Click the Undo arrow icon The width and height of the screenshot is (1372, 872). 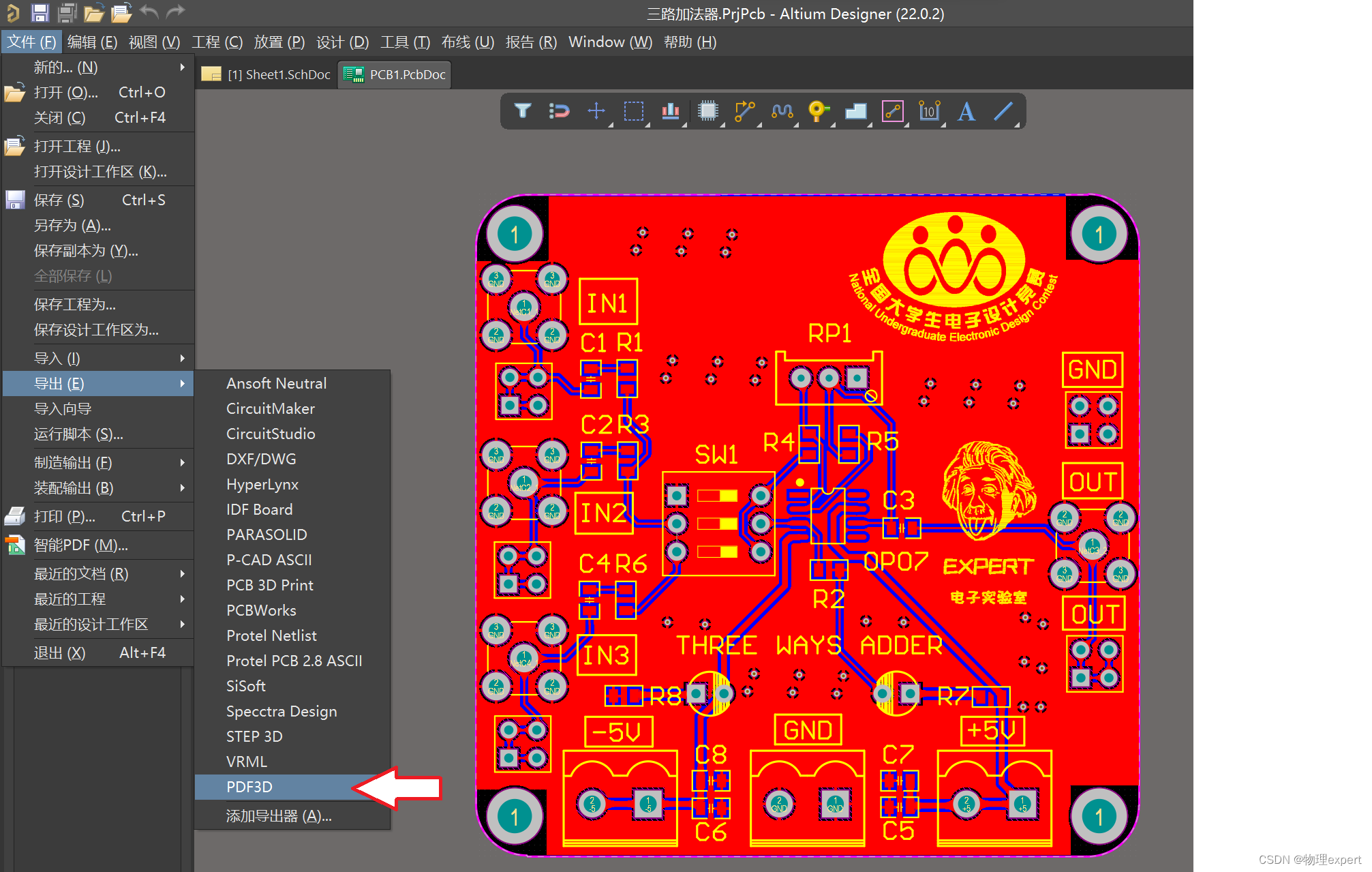click(x=149, y=12)
